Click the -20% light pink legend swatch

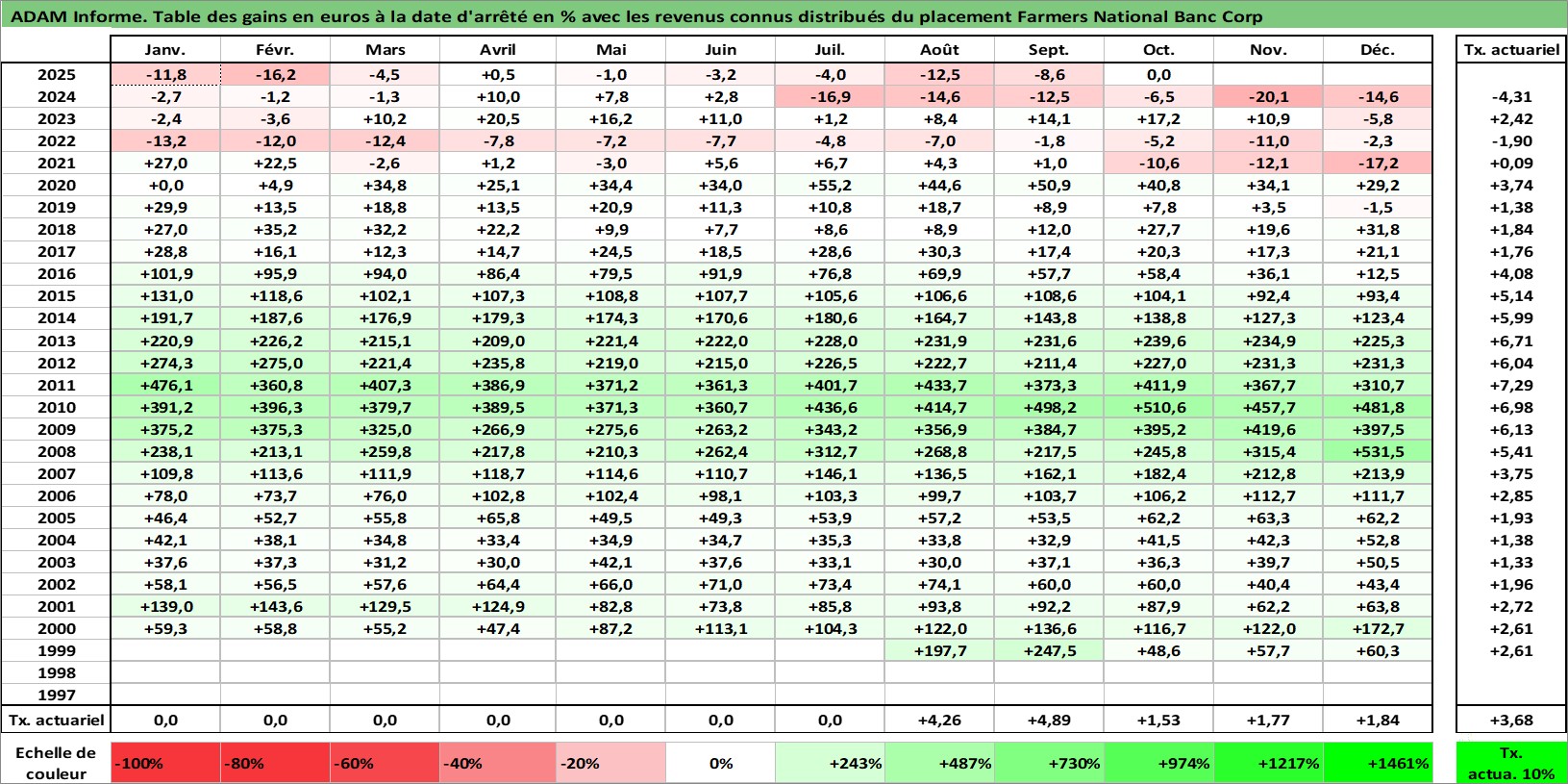pyautogui.click(x=610, y=763)
